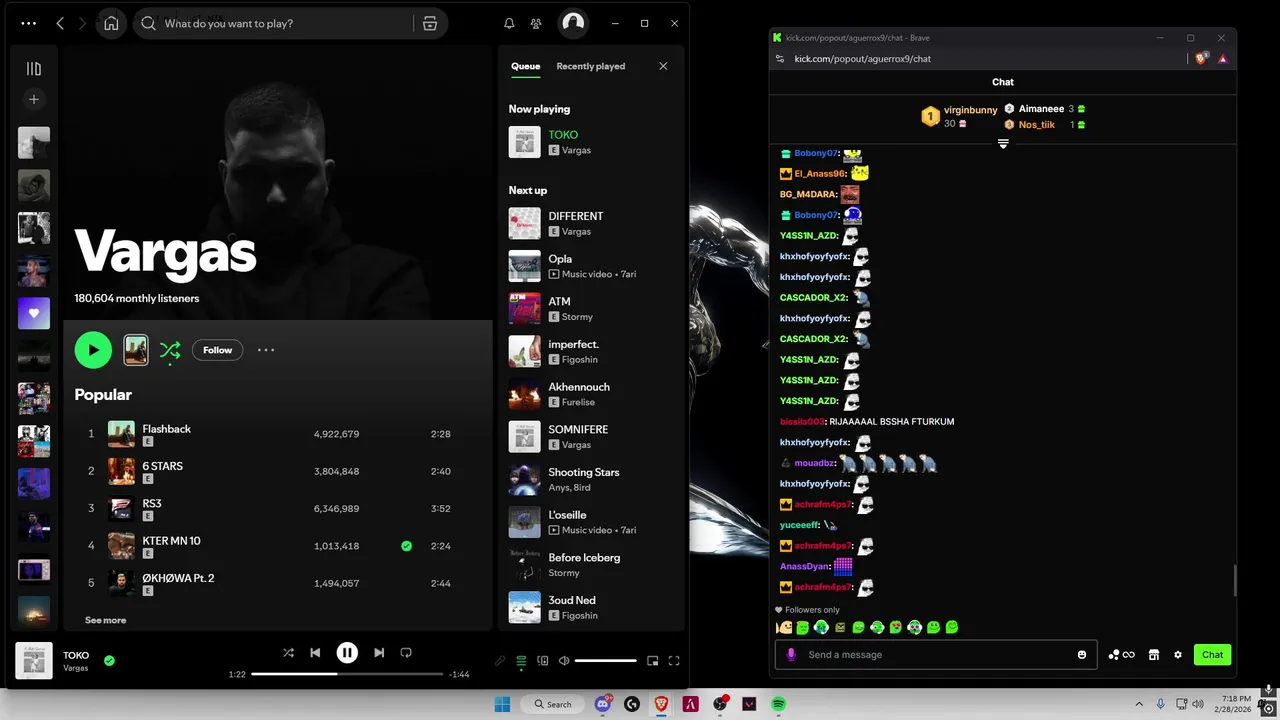Viewport: 1280px width, 720px height.
Task: Enter Spotify fullscreen mode
Action: pos(674,660)
